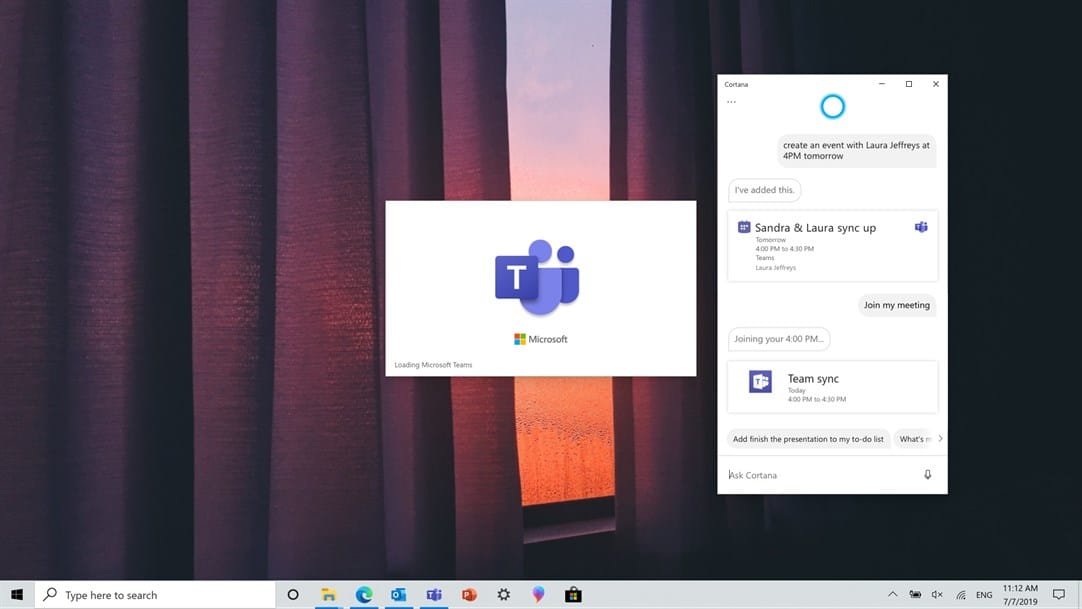Click the 'What's' suggestion chip
This screenshot has width=1082, height=609.
click(915, 439)
